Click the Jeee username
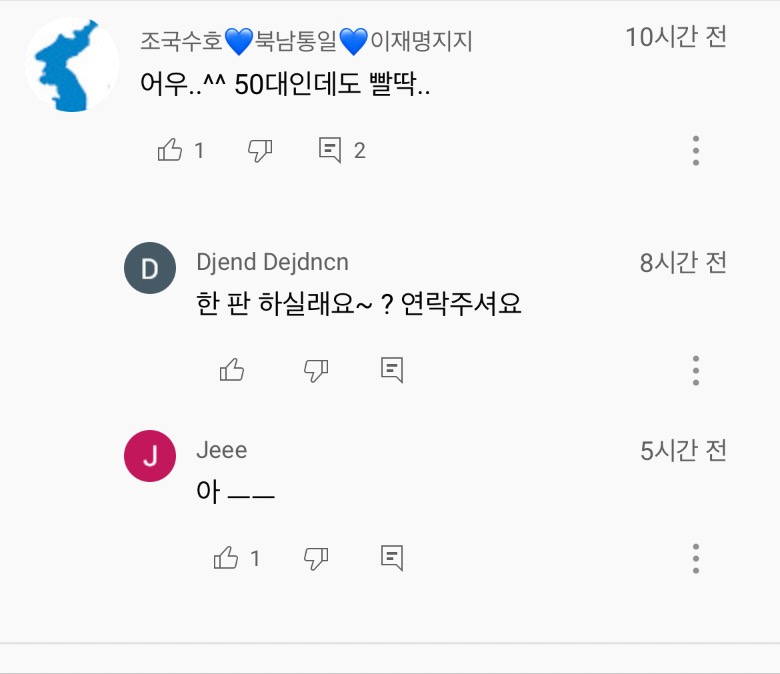Screen dimensions: 780x674 click(221, 450)
